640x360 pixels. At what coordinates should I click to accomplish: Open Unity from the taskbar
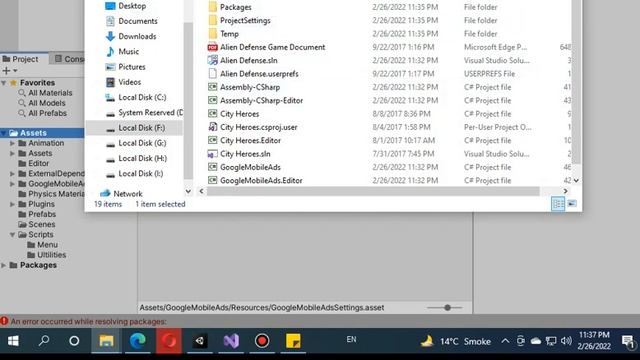pos(200,341)
